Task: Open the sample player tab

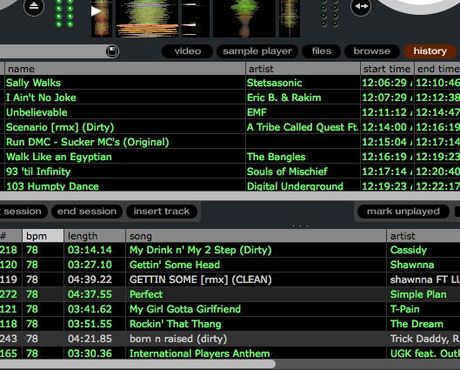Action: pyautogui.click(x=257, y=51)
